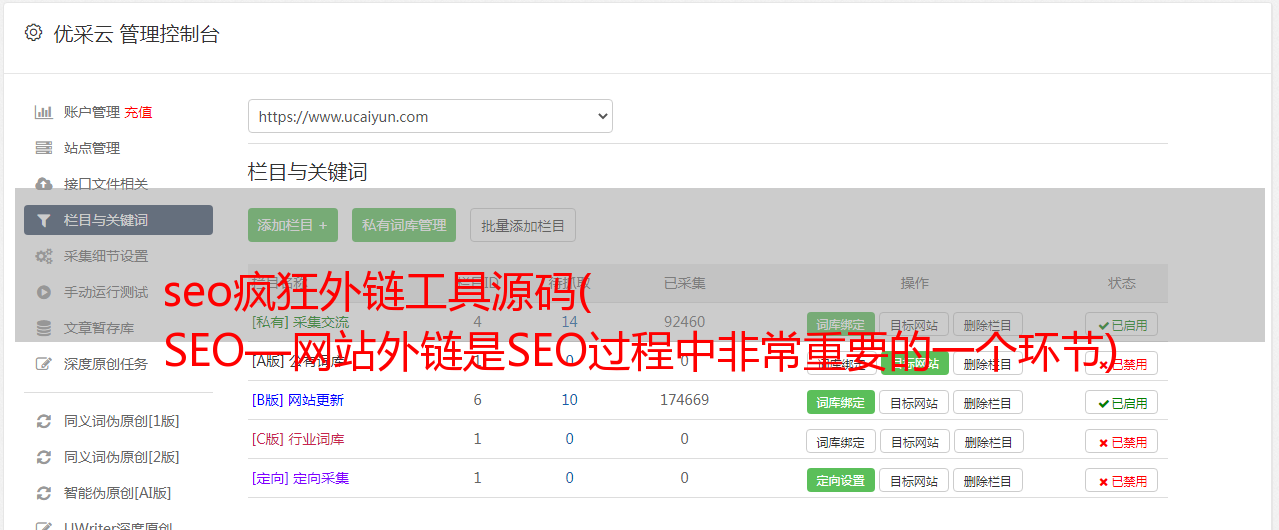
Task: Click the 已采集 column header
Action: (685, 283)
